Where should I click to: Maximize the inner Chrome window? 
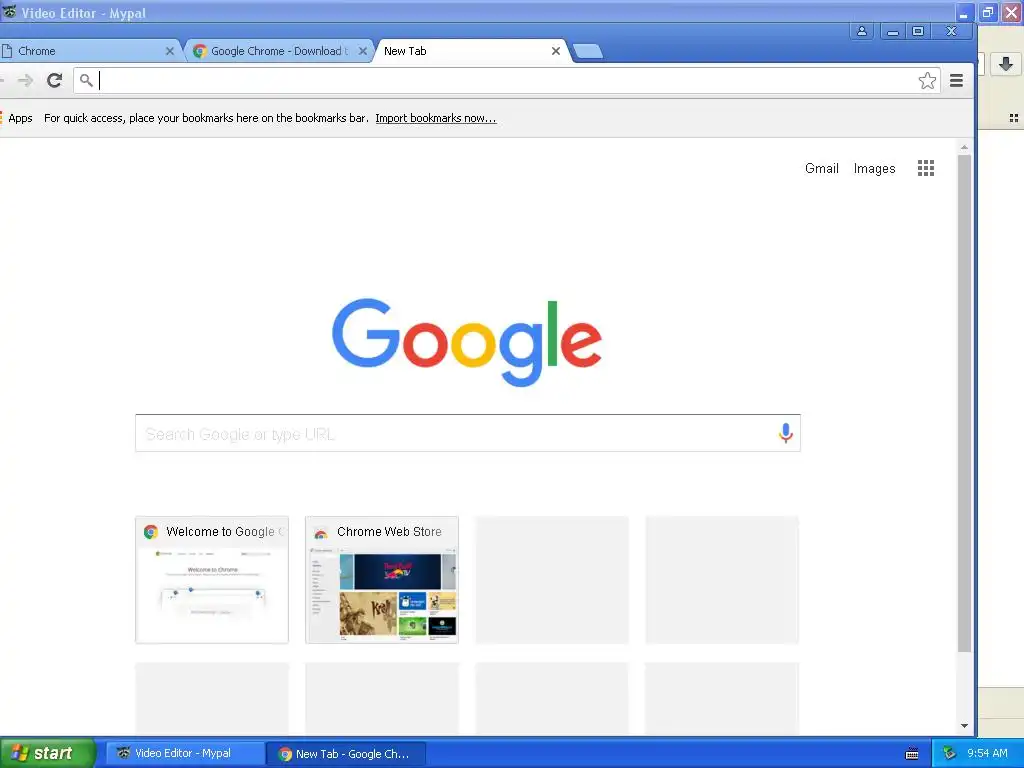918,31
